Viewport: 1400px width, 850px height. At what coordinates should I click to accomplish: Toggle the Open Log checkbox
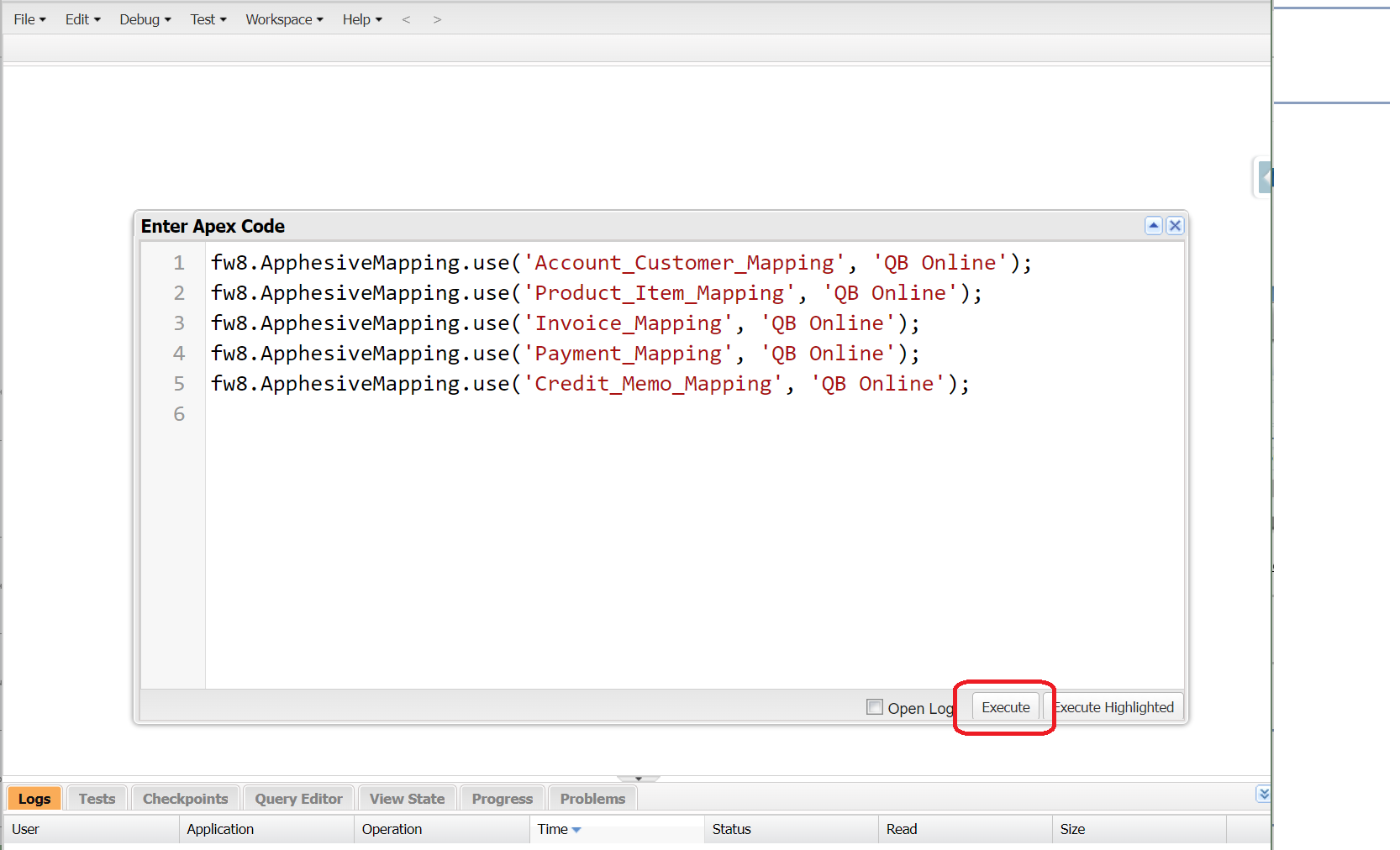(875, 707)
